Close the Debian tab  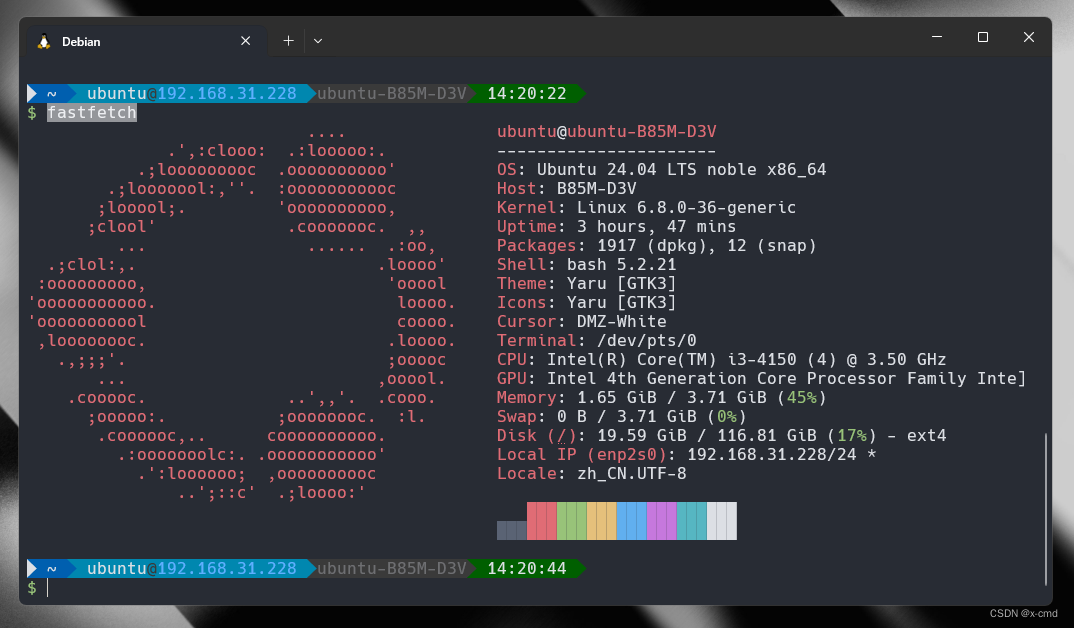tap(245, 41)
